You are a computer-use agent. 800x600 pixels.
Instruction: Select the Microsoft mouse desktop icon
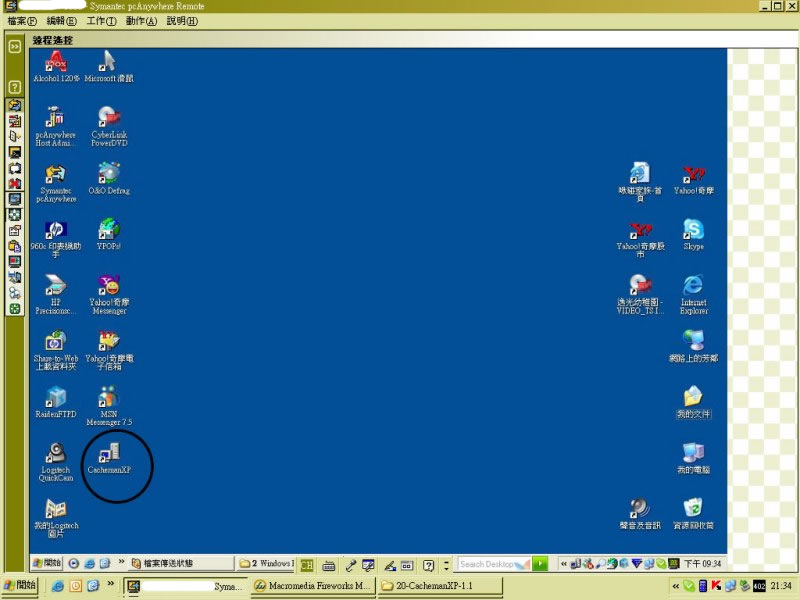click(x=109, y=66)
